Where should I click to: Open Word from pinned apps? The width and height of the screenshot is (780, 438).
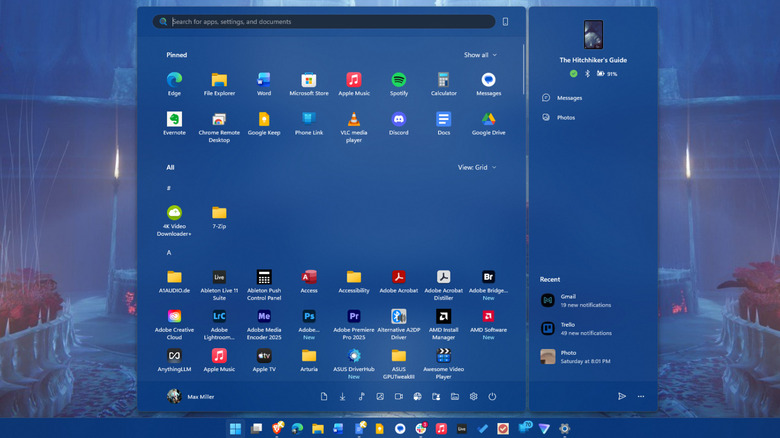[264, 84]
